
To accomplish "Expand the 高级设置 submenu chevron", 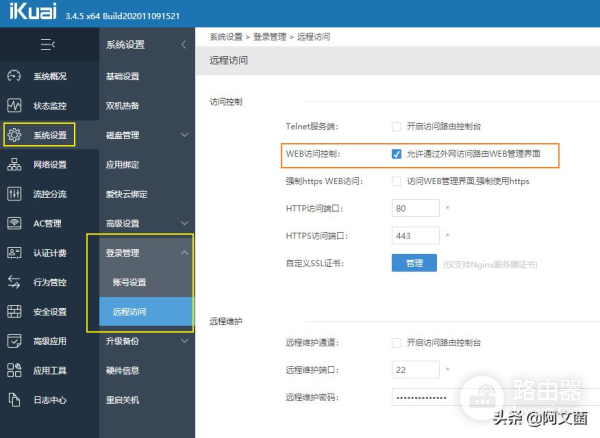I will pos(184,223).
